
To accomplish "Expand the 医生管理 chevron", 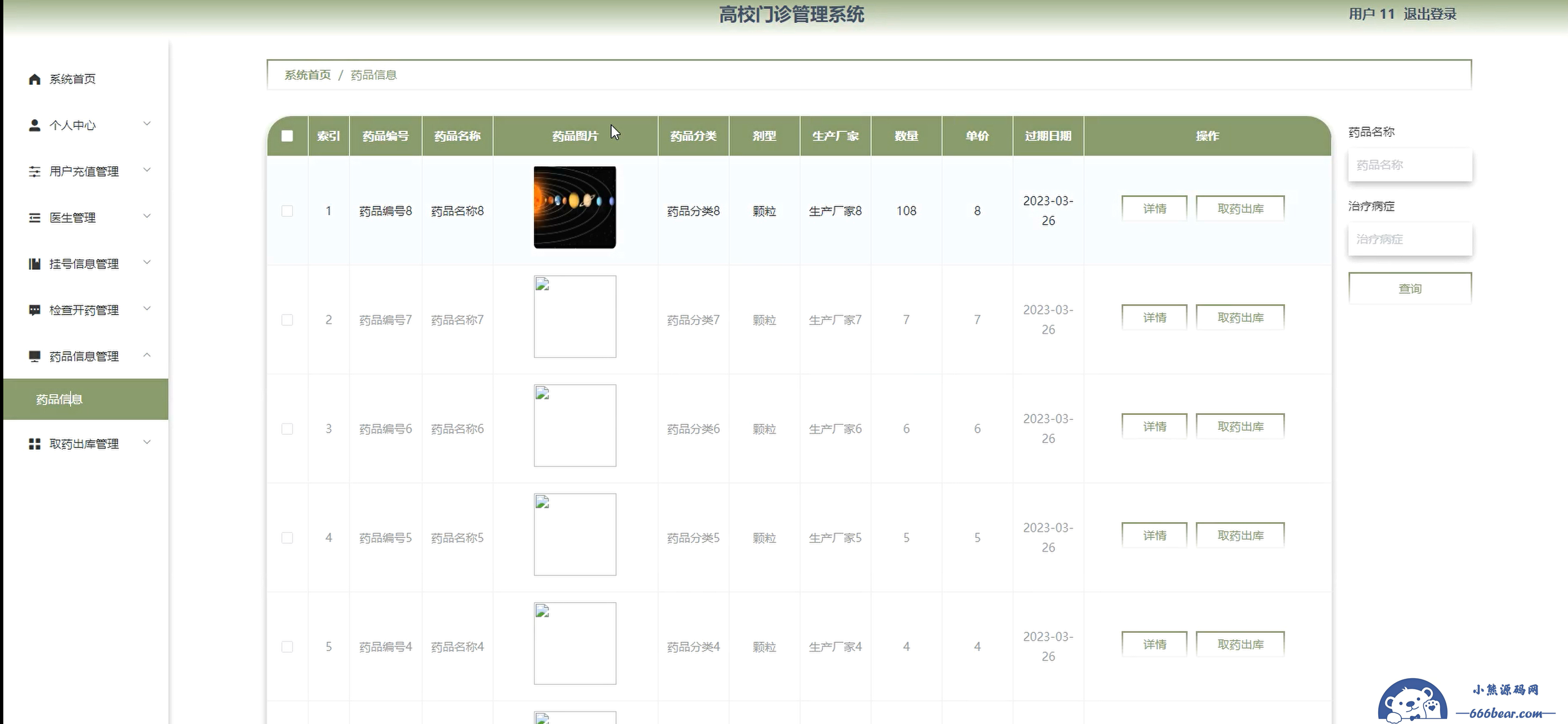I will pos(147,216).
